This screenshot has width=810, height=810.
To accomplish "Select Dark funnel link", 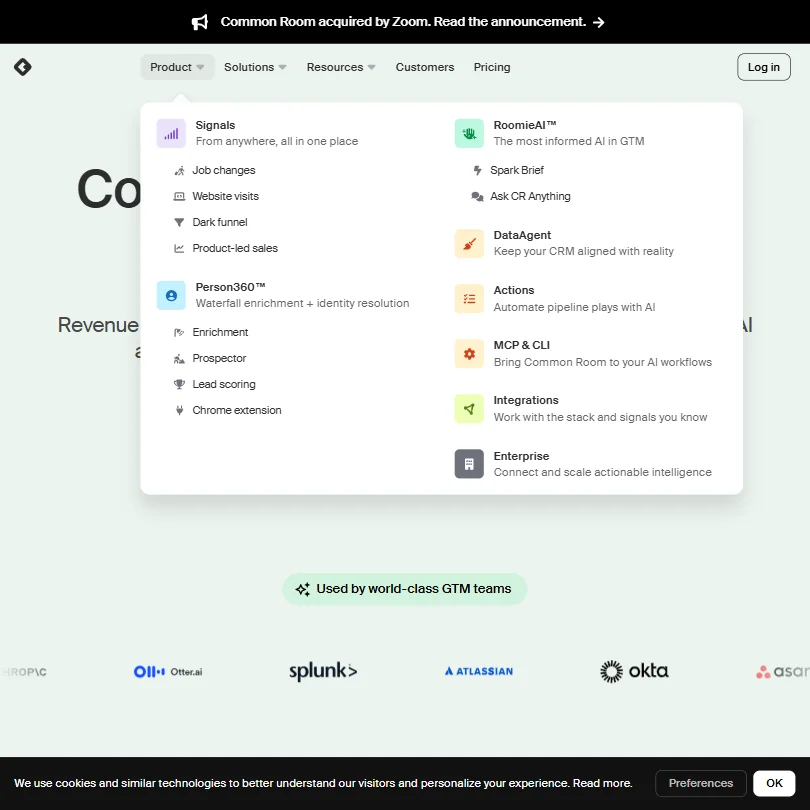I will [220, 222].
